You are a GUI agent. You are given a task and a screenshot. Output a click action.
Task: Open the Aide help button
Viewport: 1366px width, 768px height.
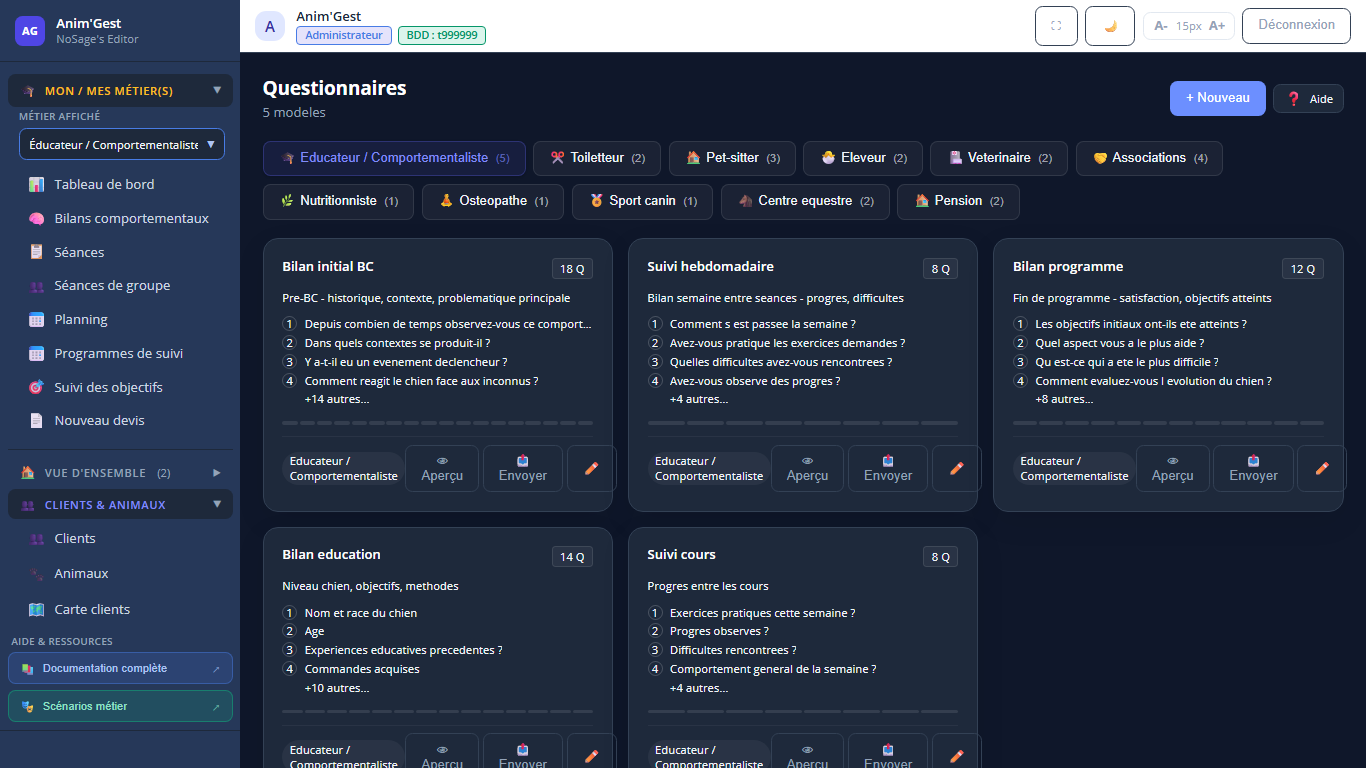(1308, 99)
